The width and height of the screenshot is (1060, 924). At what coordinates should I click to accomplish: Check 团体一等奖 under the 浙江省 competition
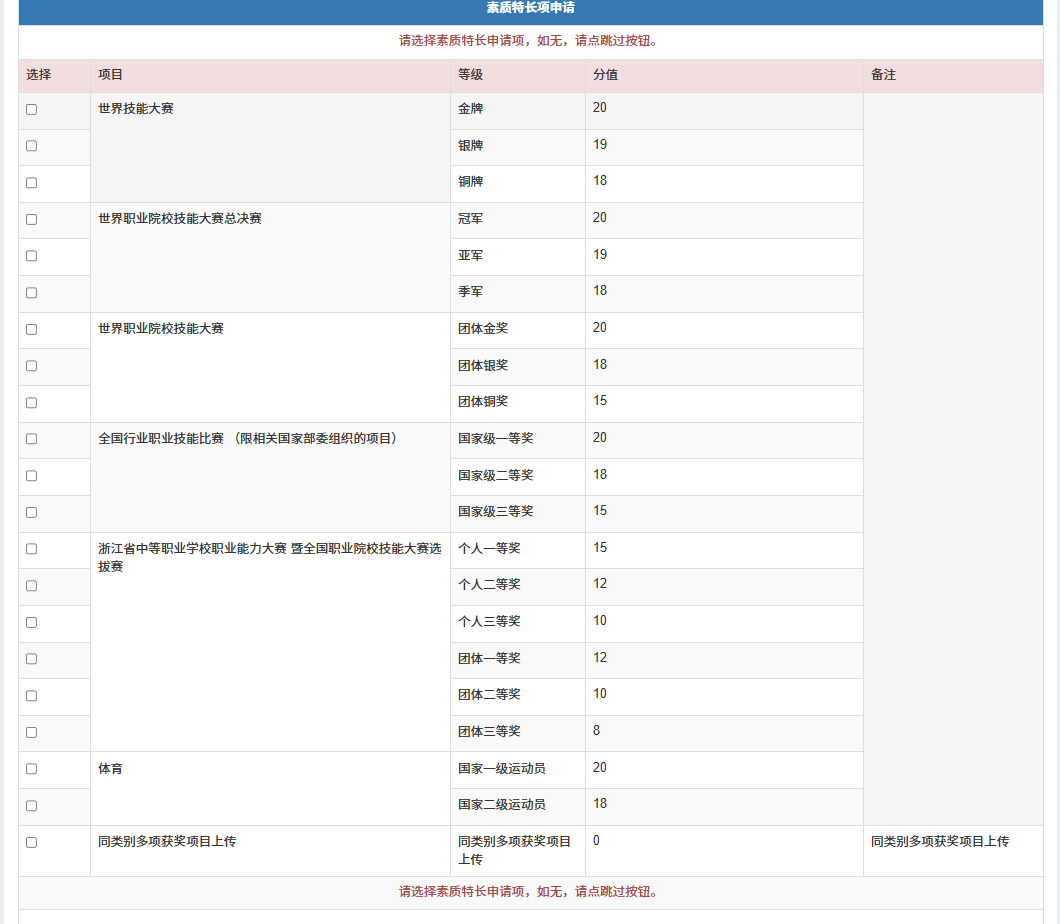(30, 660)
